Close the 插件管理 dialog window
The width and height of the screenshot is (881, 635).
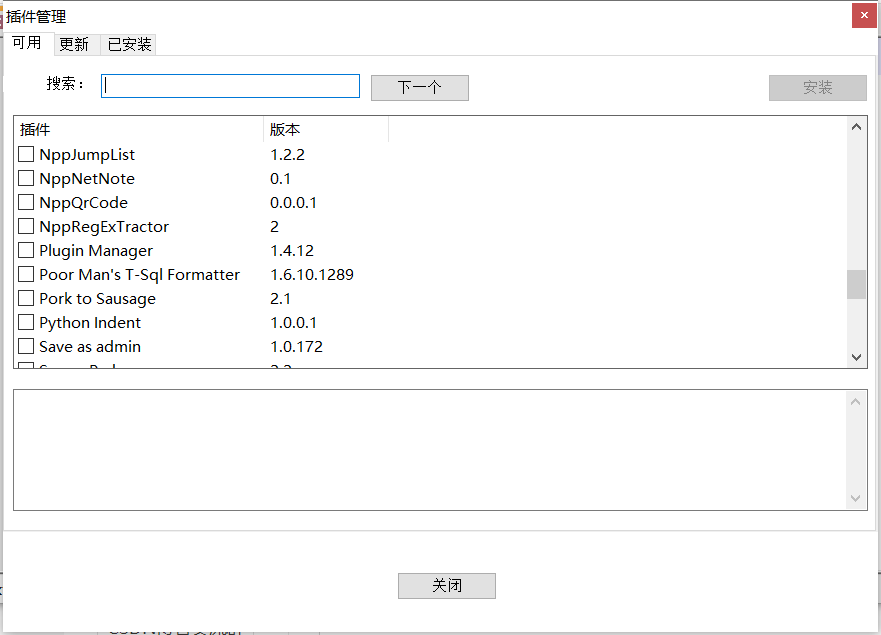click(864, 16)
